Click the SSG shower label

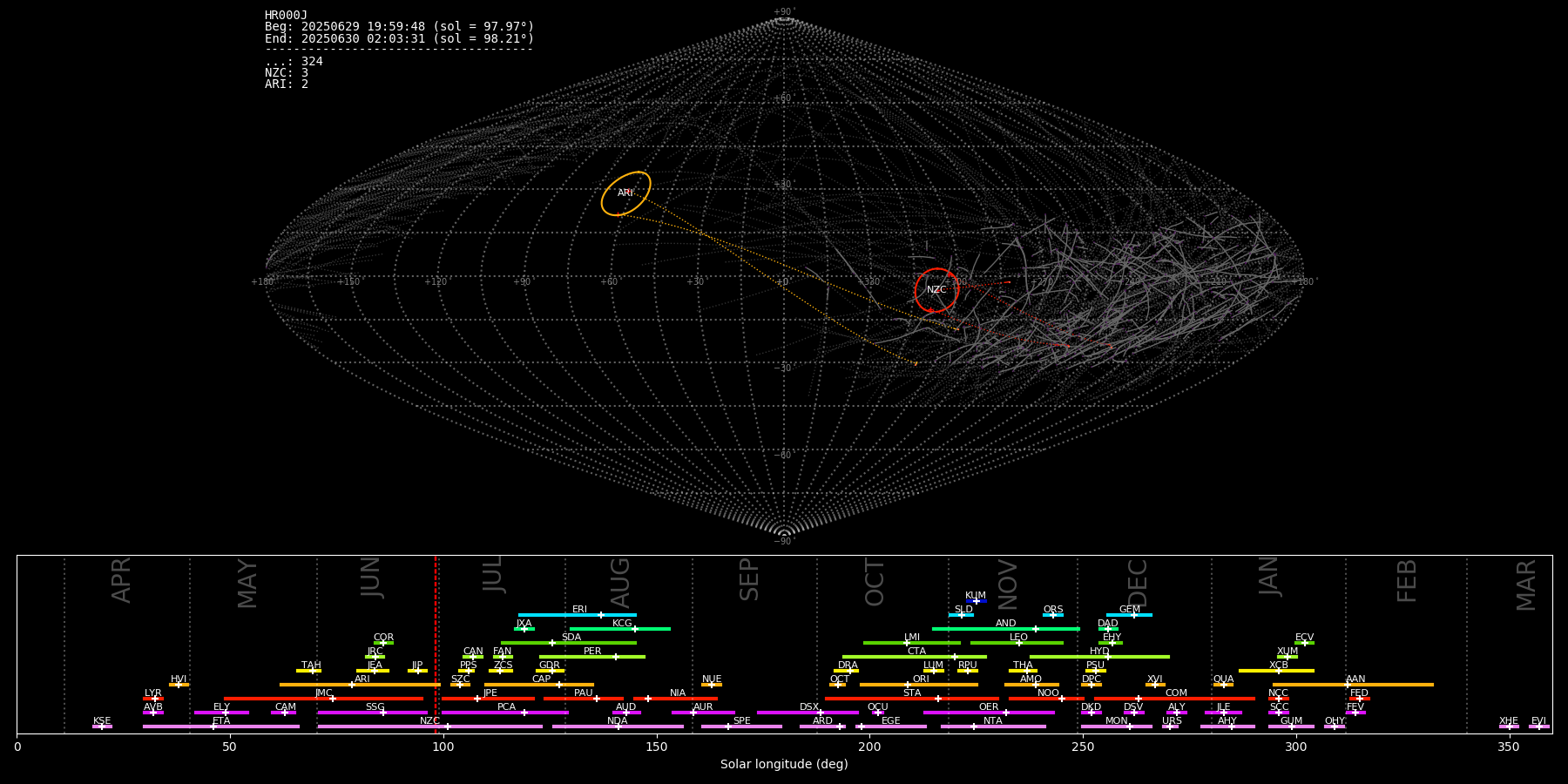tap(375, 706)
